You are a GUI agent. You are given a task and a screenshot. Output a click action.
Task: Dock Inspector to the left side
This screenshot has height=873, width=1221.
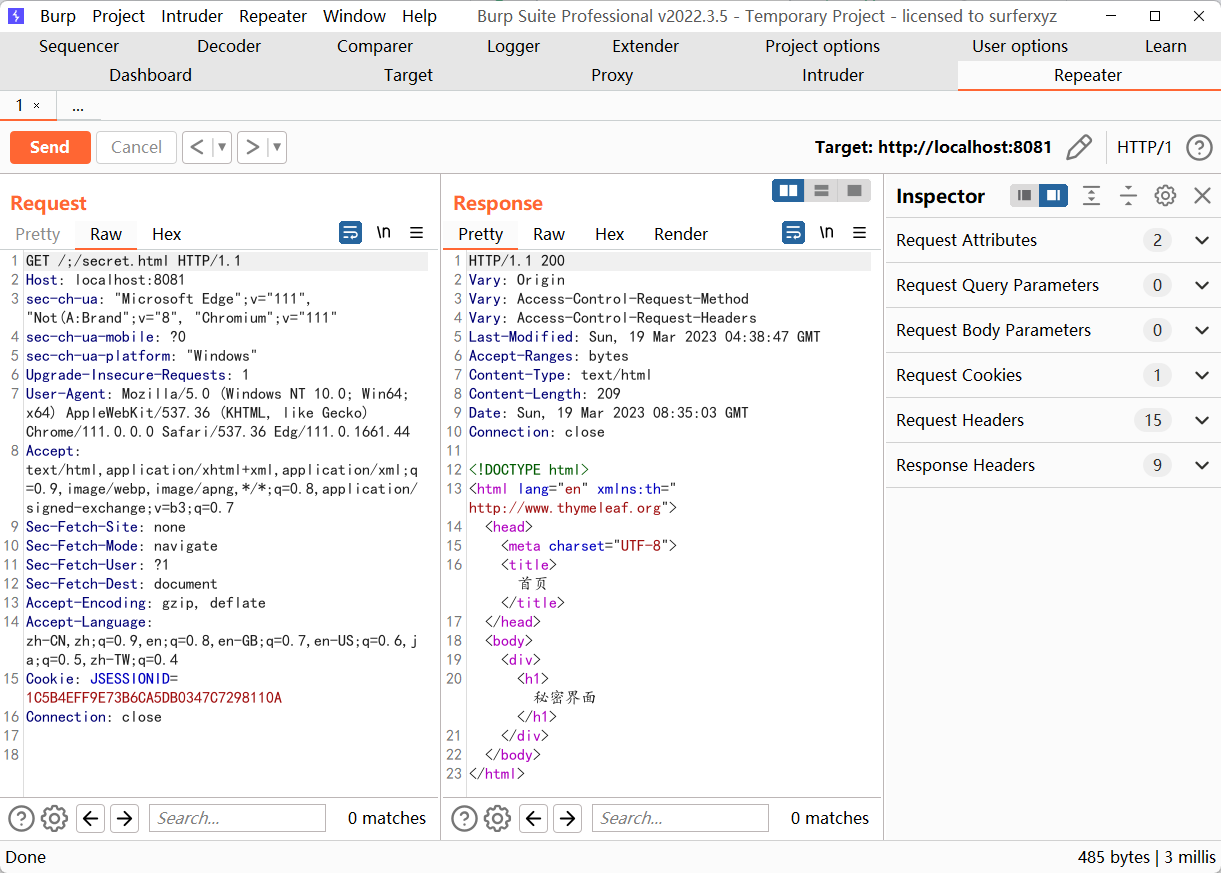click(1024, 196)
